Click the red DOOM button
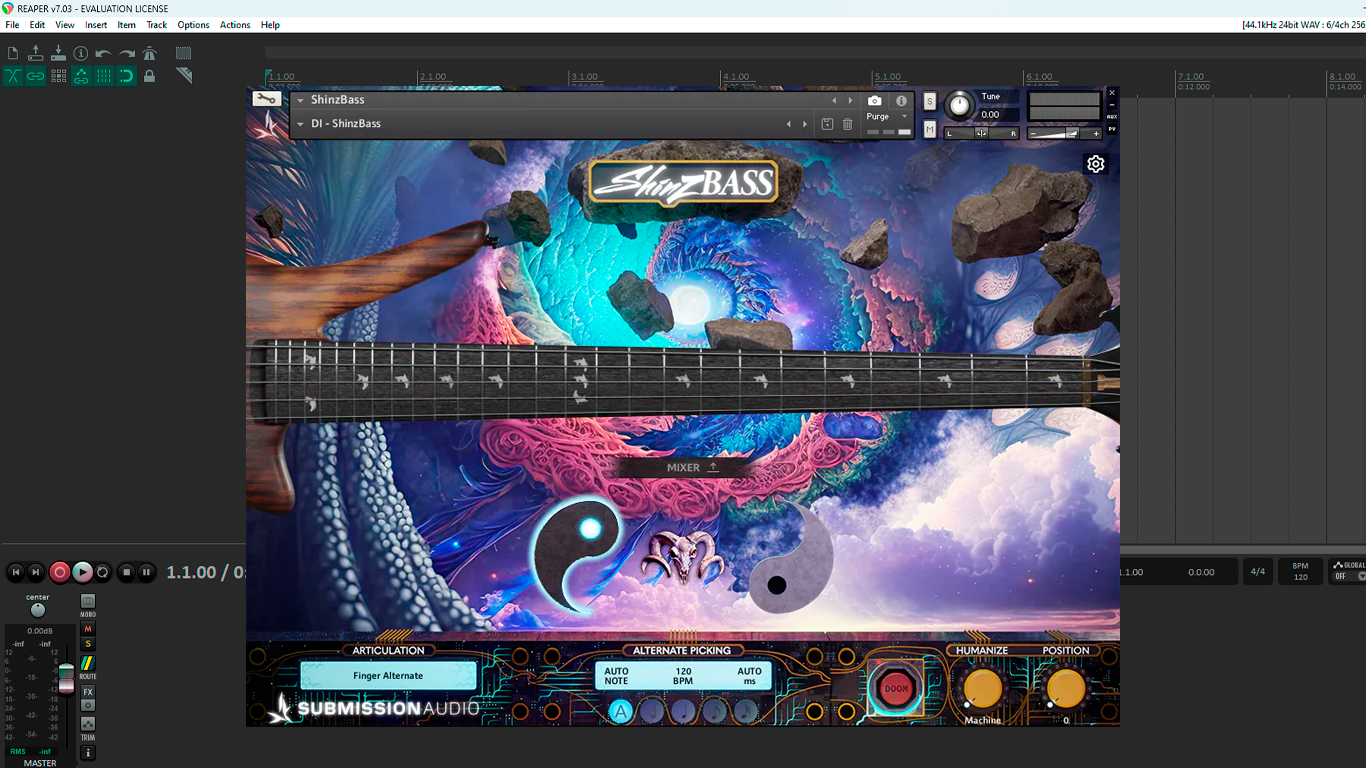Screen dimensions: 1366x768 coord(896,688)
